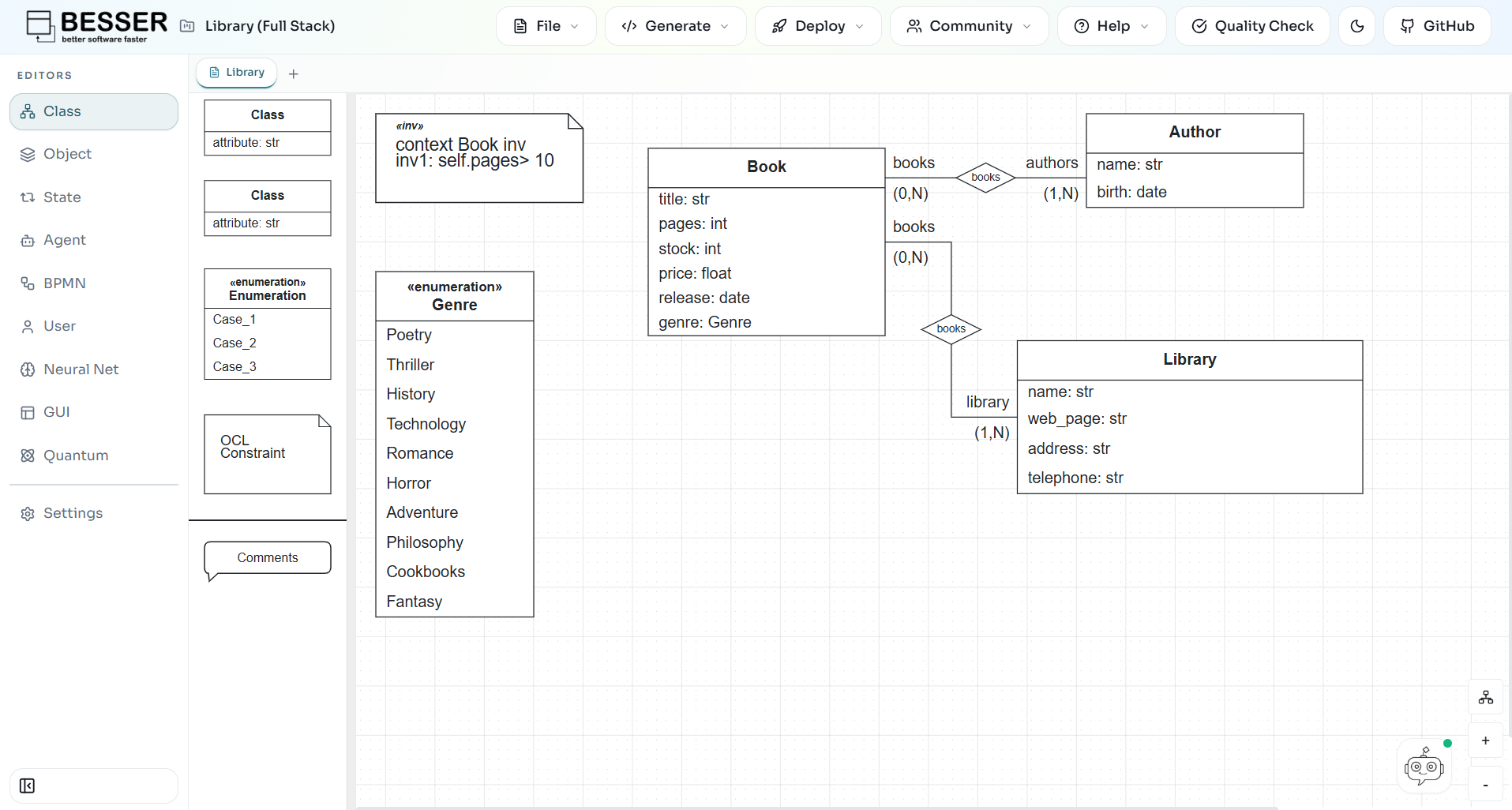Click the BESSER logo

[96, 26]
